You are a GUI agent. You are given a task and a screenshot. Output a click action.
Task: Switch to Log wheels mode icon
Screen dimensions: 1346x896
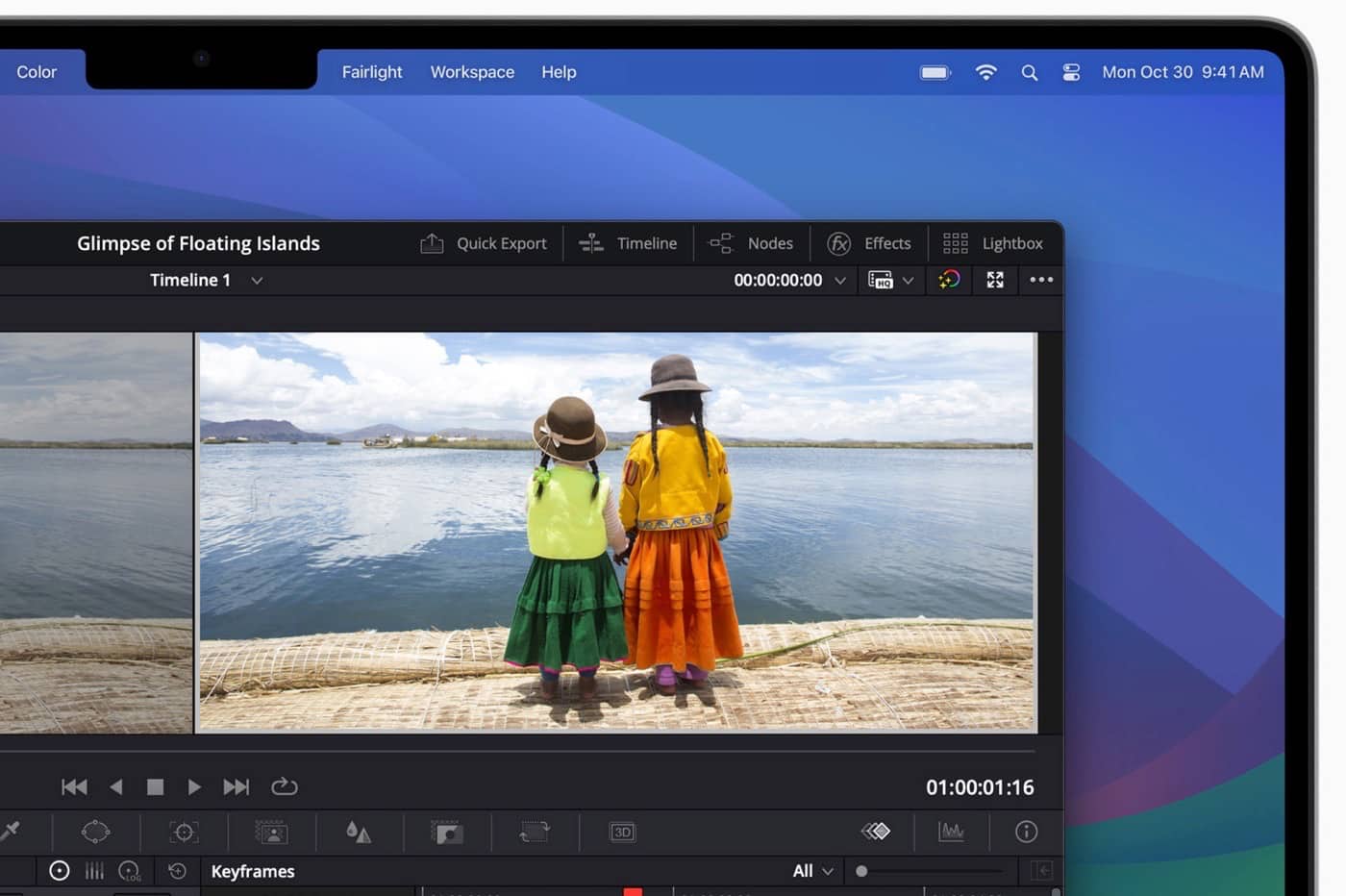pyautogui.click(x=130, y=871)
